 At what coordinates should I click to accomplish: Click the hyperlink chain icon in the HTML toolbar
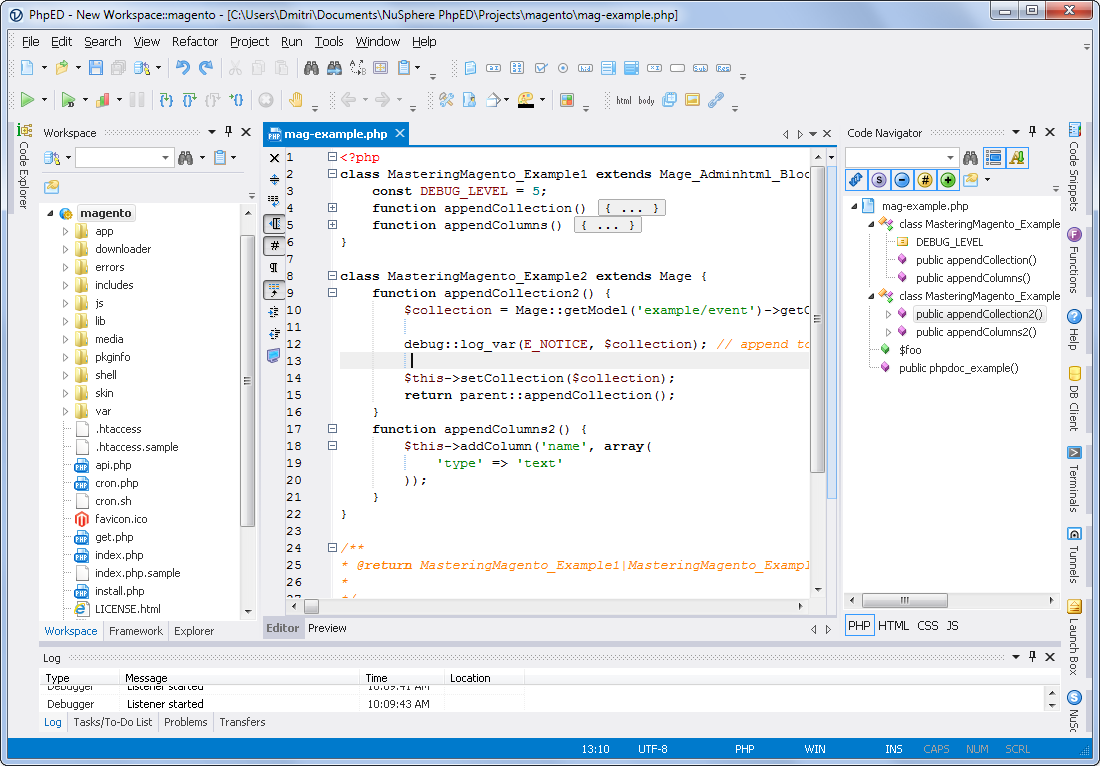716,100
